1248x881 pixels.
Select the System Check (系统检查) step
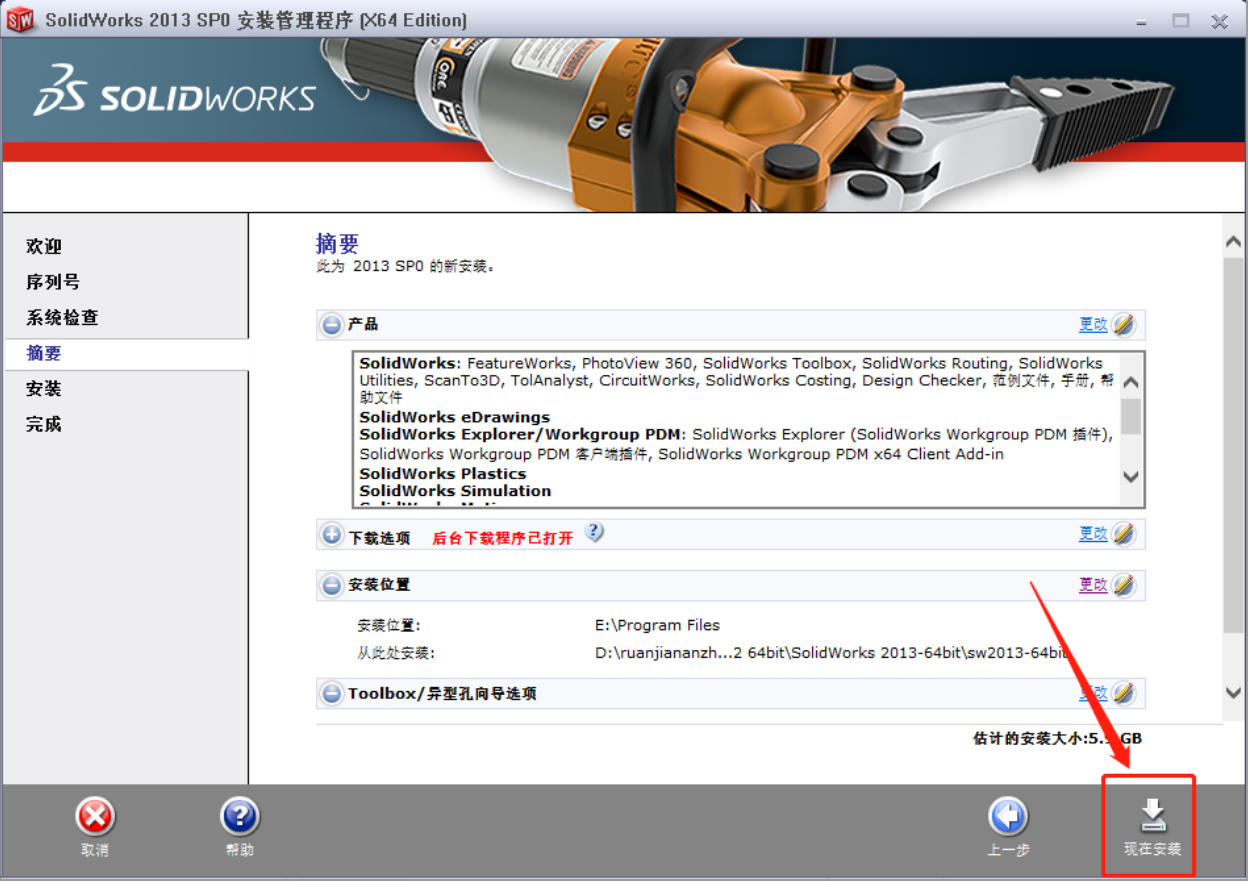pos(62,318)
